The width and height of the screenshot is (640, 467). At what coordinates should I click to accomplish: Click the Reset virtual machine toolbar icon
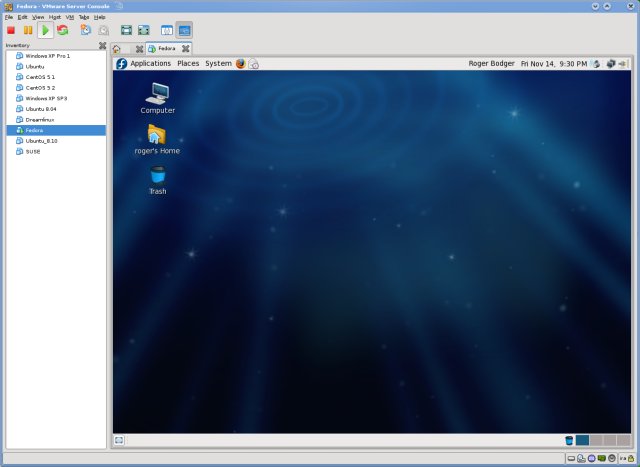[62, 30]
